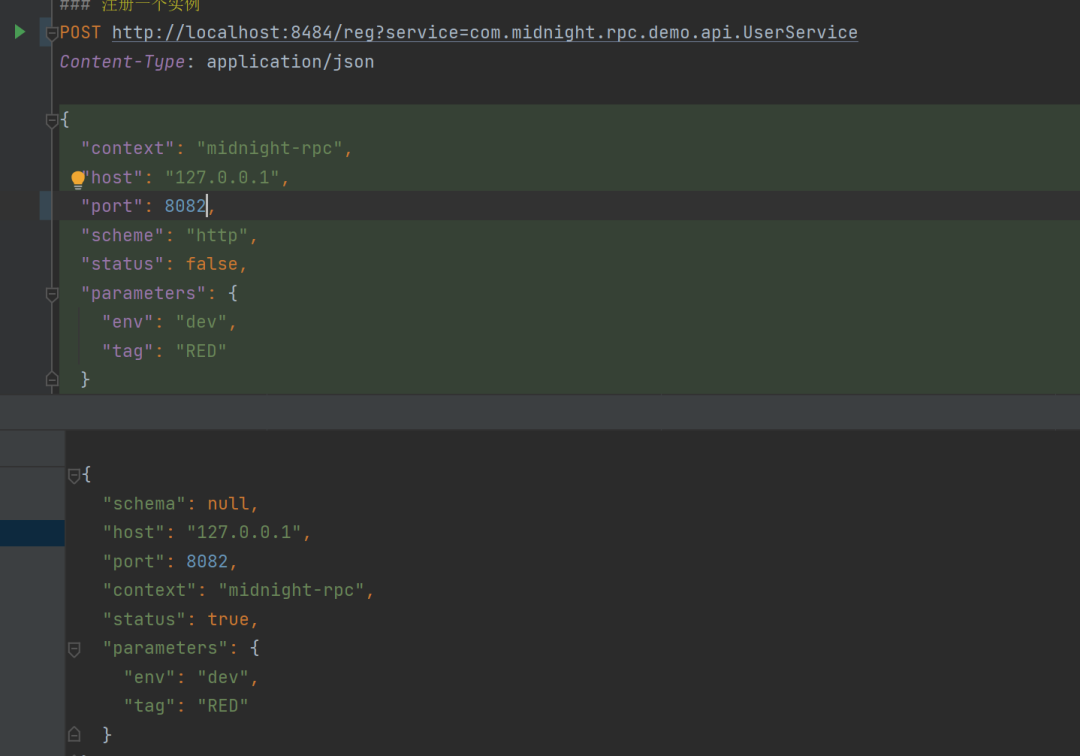The height and width of the screenshot is (756, 1080).
Task: Collapse the request "parameters" object fold
Action: coord(52,294)
